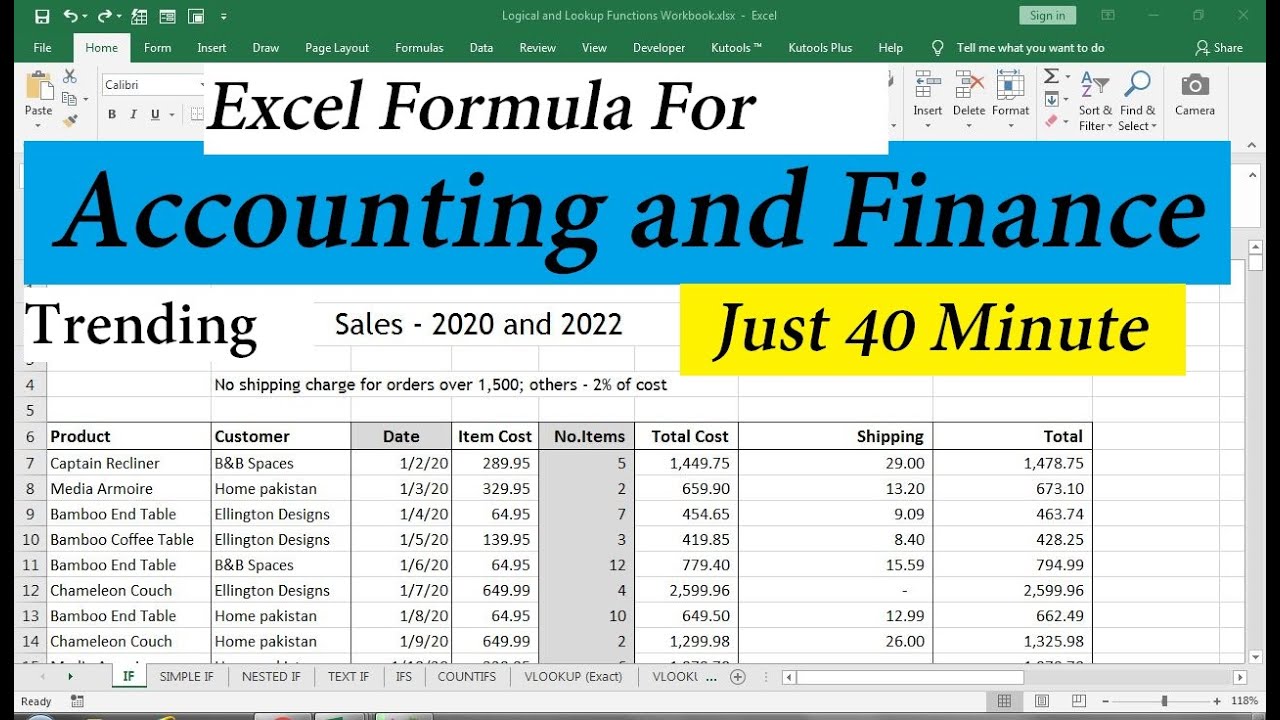Click the Clear eraser icon
Screen dimensions: 1280x720
pos(1051,121)
